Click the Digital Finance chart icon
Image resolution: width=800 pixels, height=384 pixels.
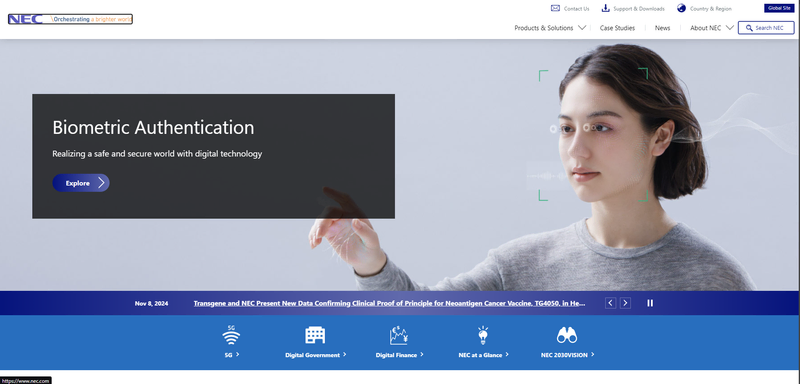click(398, 335)
